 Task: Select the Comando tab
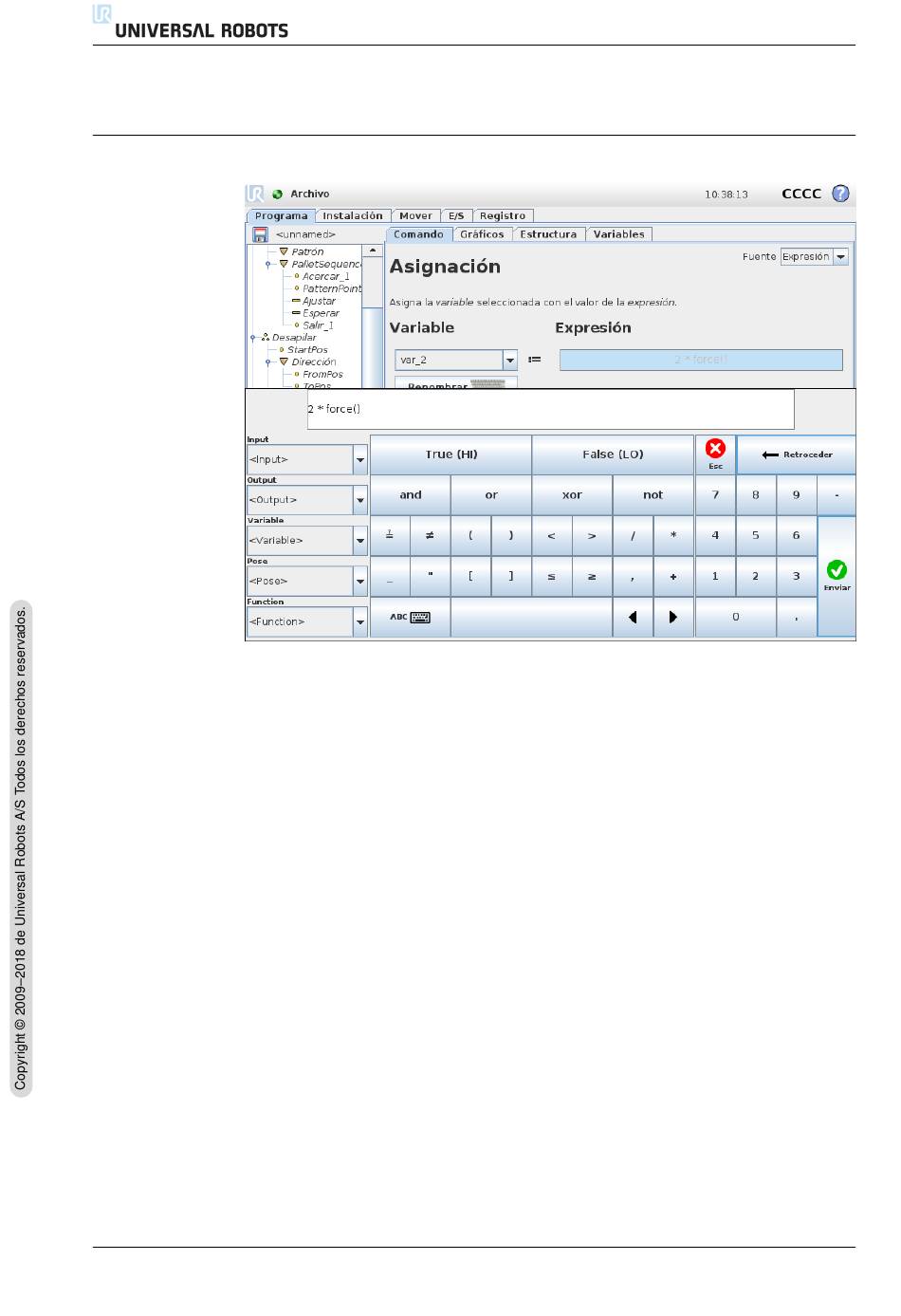coord(418,234)
